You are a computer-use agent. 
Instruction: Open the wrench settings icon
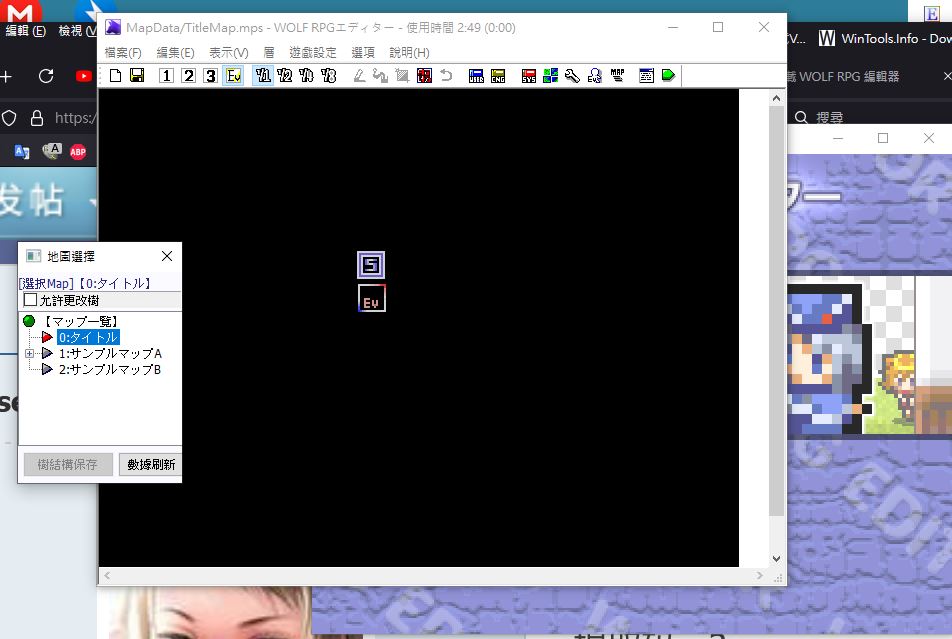[x=573, y=75]
